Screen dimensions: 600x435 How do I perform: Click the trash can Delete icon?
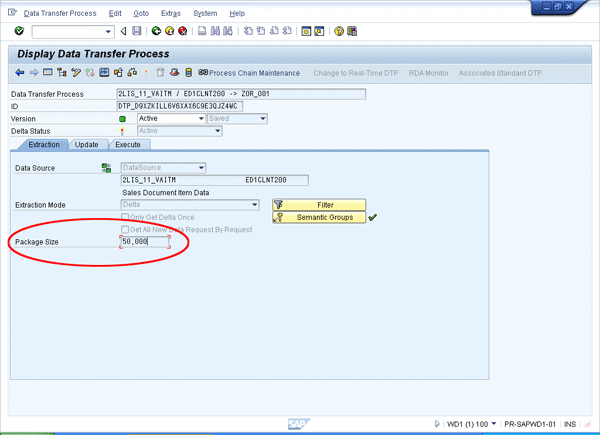pyautogui.click(x=160, y=73)
